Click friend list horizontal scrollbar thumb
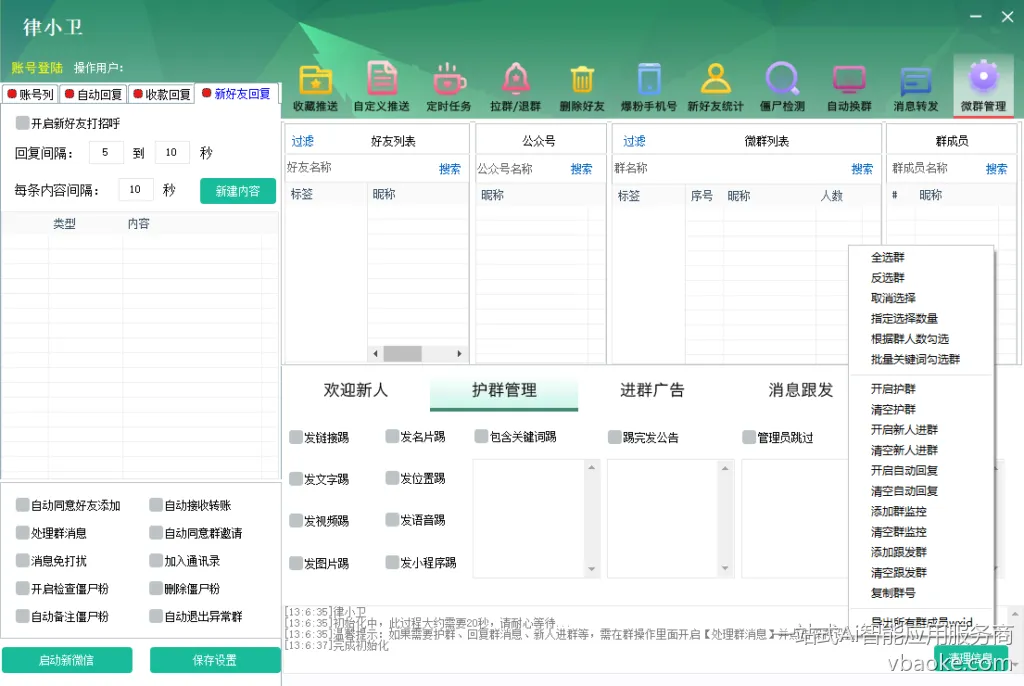Image resolution: width=1024 pixels, height=686 pixels. click(402, 353)
